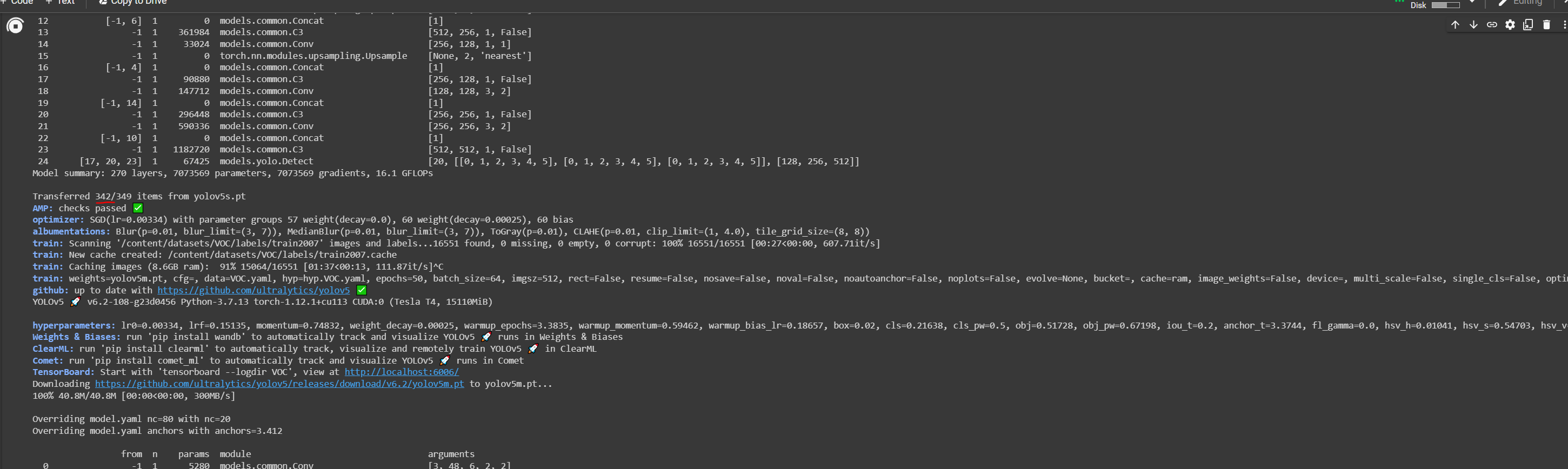1568x469 pixels.
Task: Delete the cell using the trash icon
Action: pos(1547,24)
